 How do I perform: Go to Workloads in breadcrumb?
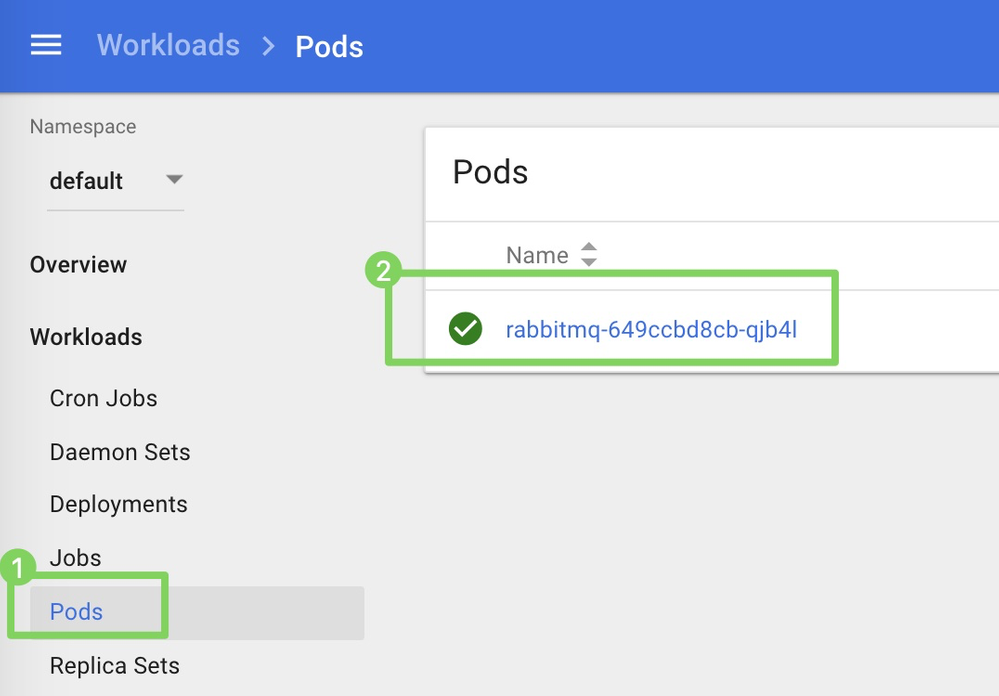pyautogui.click(x=168, y=46)
